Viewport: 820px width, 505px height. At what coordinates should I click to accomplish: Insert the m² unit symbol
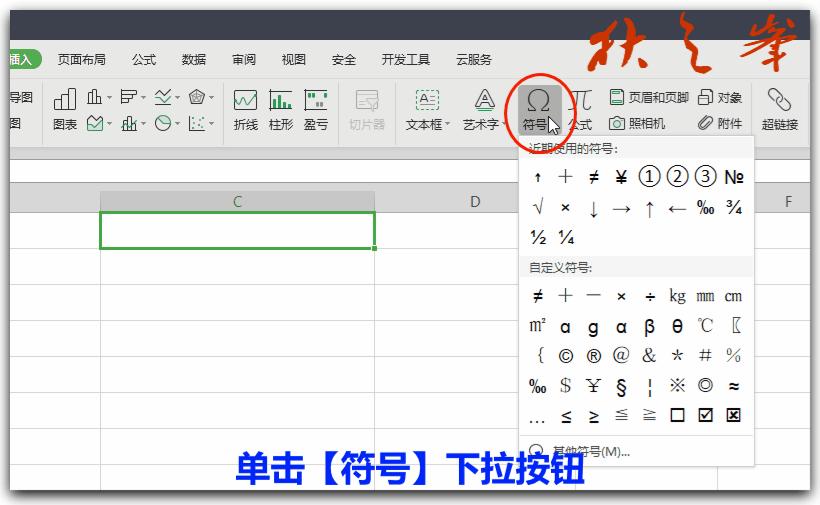click(x=538, y=325)
